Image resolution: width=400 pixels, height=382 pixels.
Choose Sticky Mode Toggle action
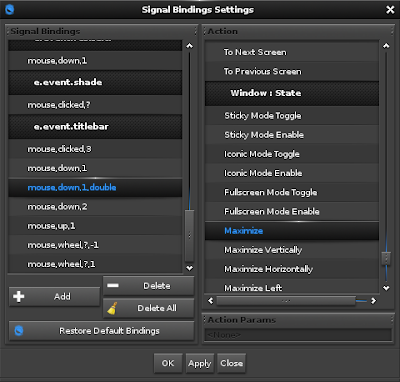292,116
